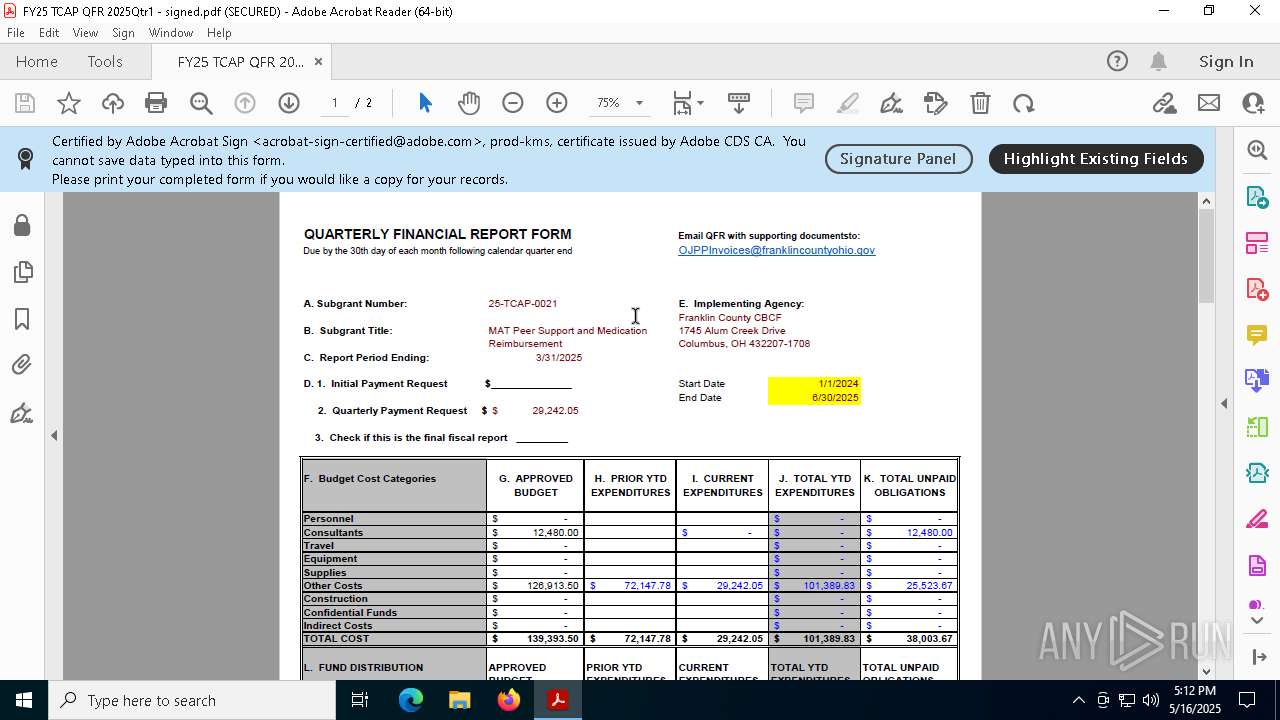
Task: Collapse the right tools pane arrow
Action: (1224, 403)
